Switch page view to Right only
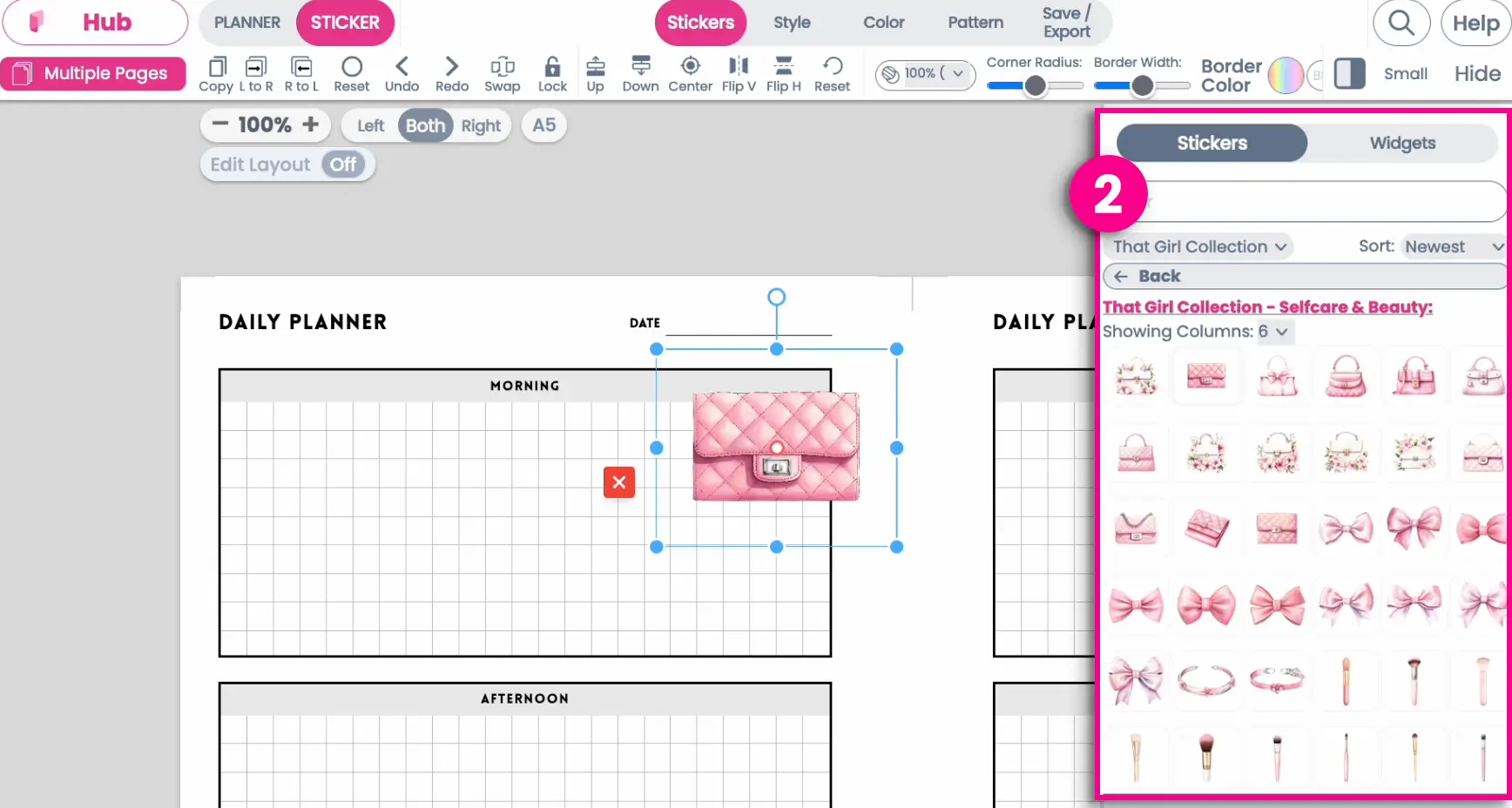 tap(481, 125)
